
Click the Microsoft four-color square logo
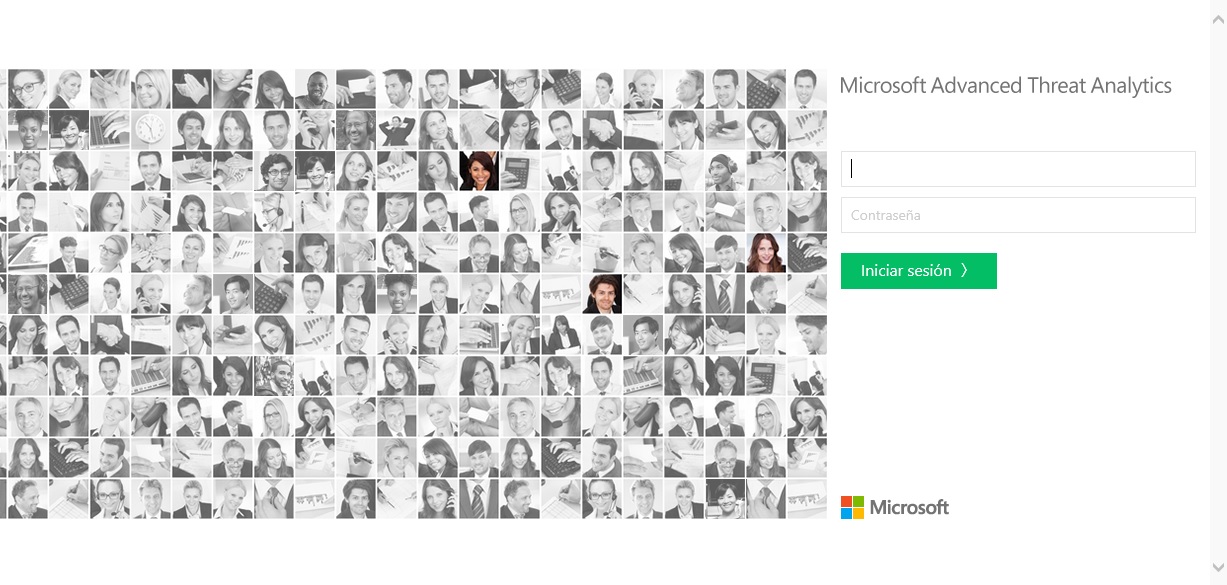tap(852, 507)
